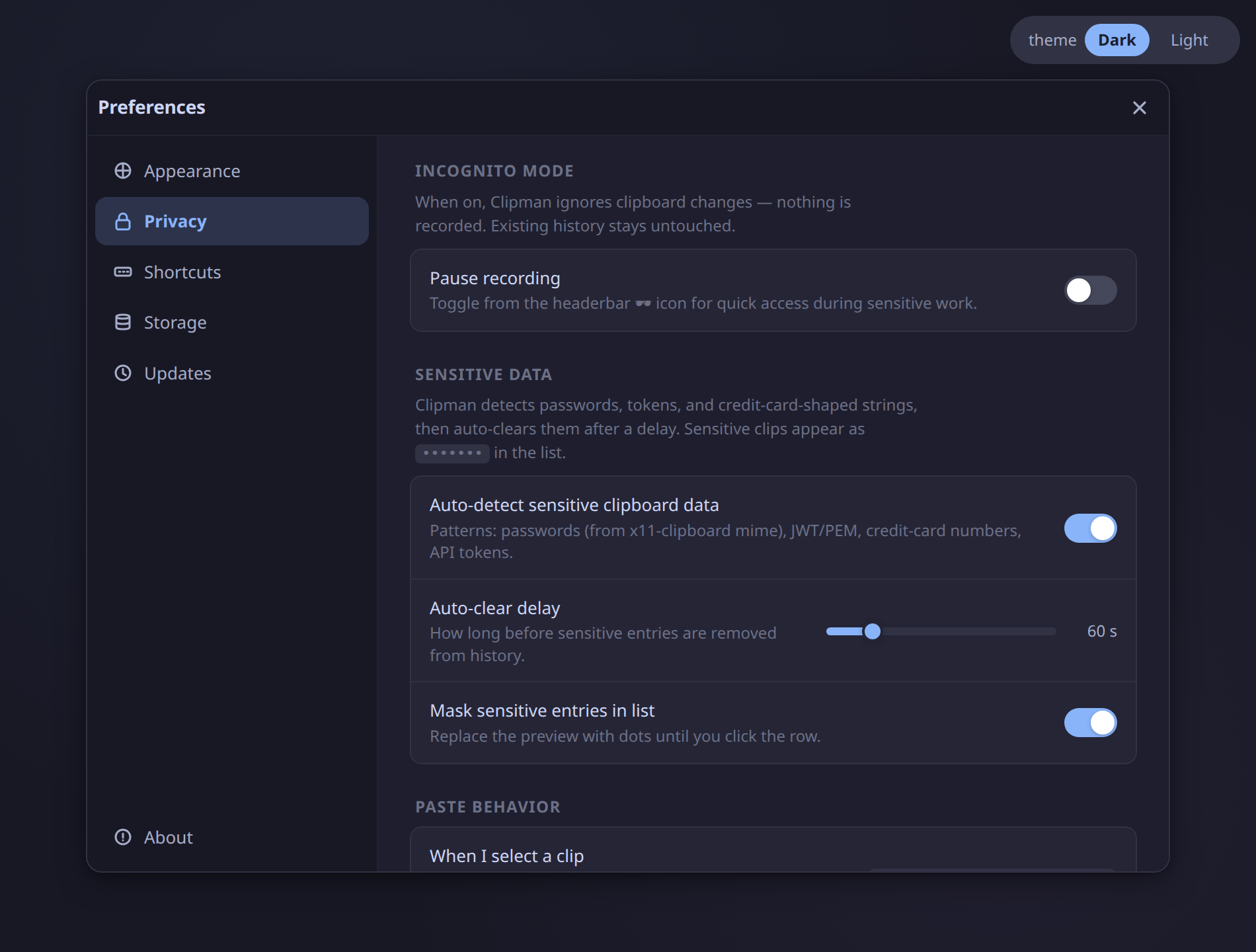Close the Preferences dialog
This screenshot has width=1256, height=952.
coord(1139,108)
